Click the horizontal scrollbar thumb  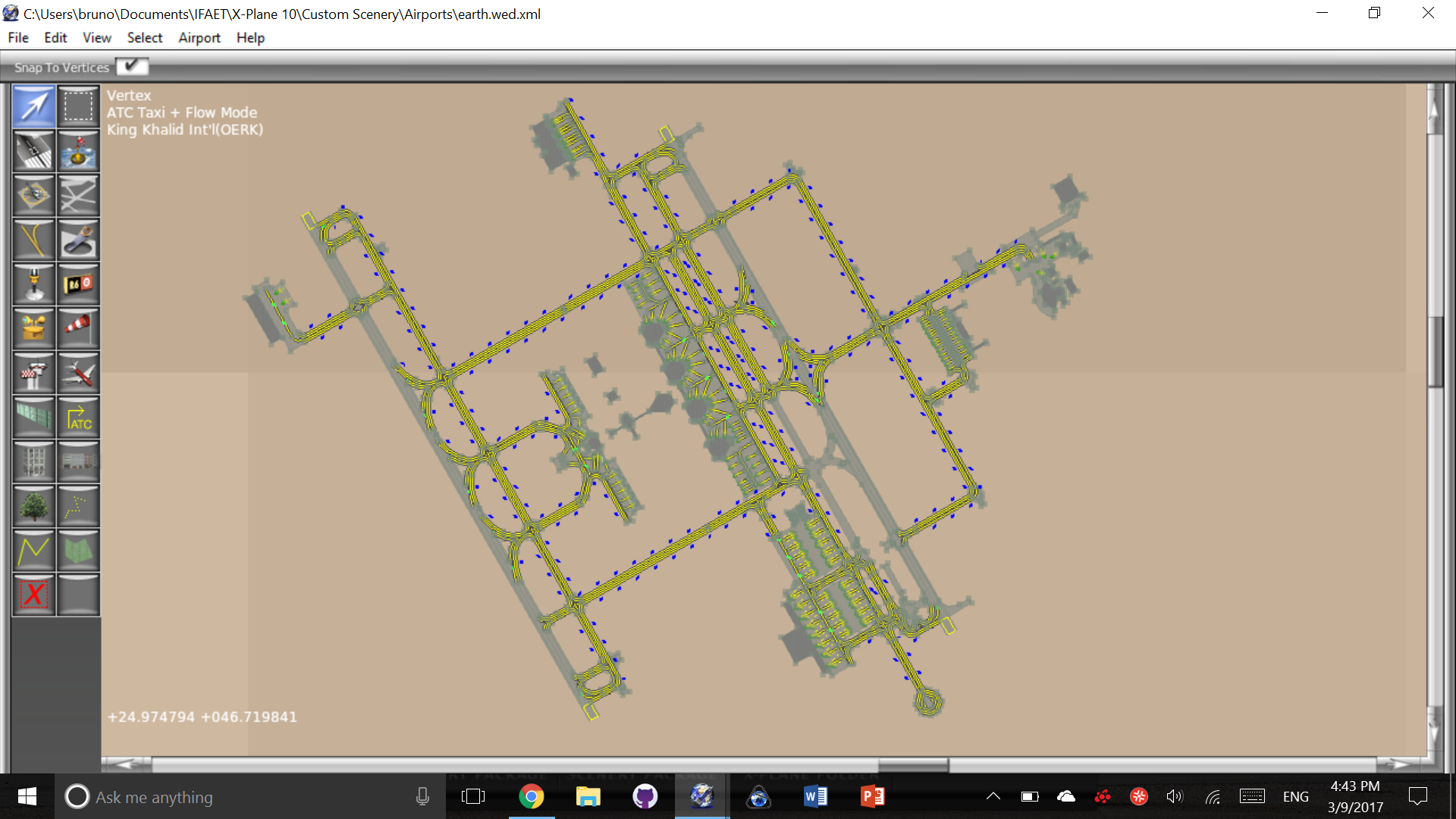point(912,764)
